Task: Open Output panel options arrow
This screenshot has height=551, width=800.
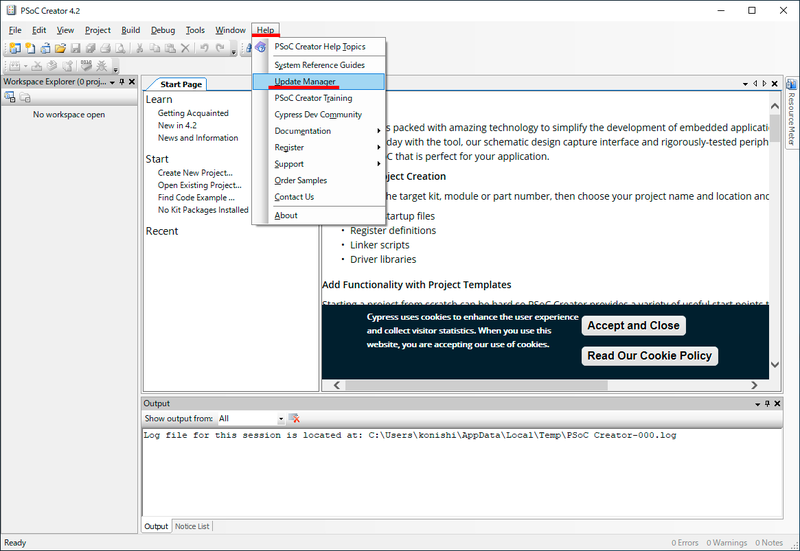Action: pos(758,404)
